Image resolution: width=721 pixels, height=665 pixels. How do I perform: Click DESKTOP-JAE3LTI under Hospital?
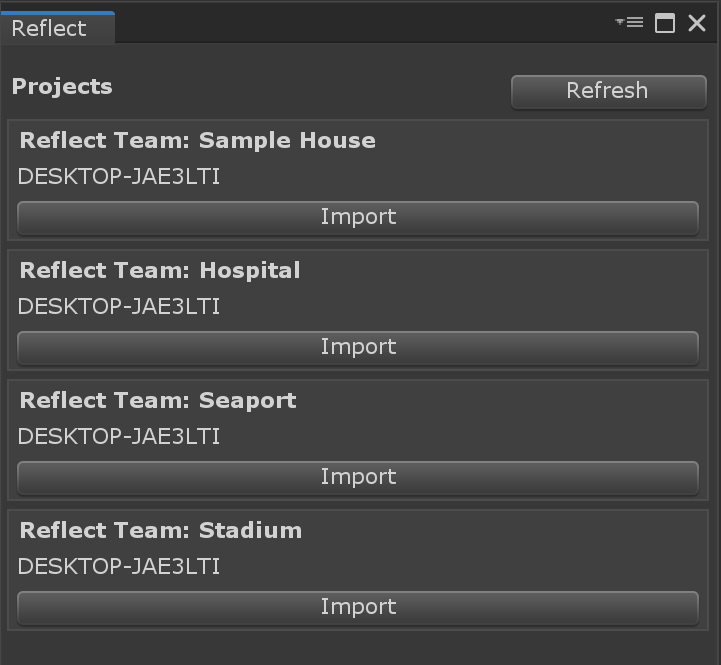pos(119,307)
